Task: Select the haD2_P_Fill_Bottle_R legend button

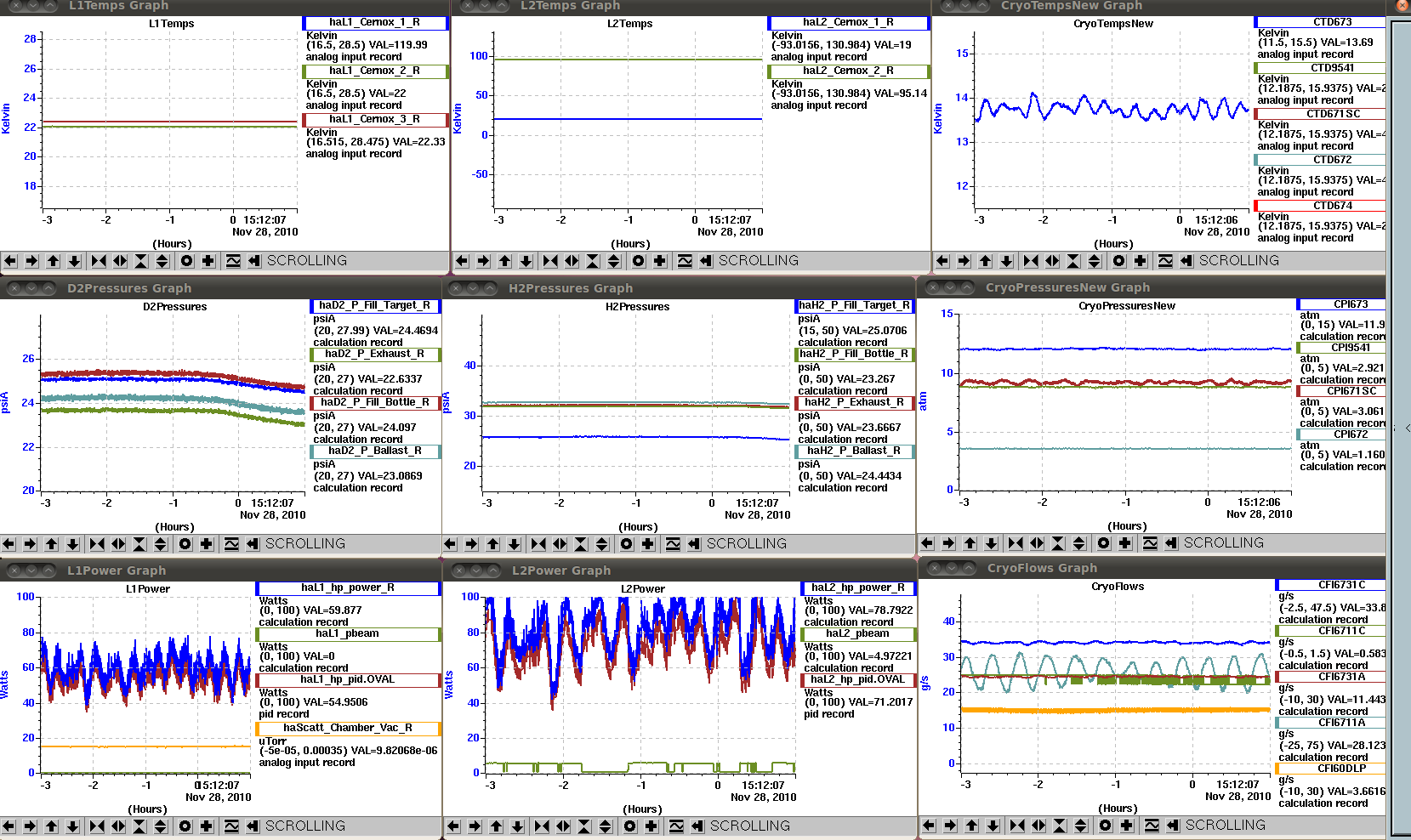Action: 375,403
